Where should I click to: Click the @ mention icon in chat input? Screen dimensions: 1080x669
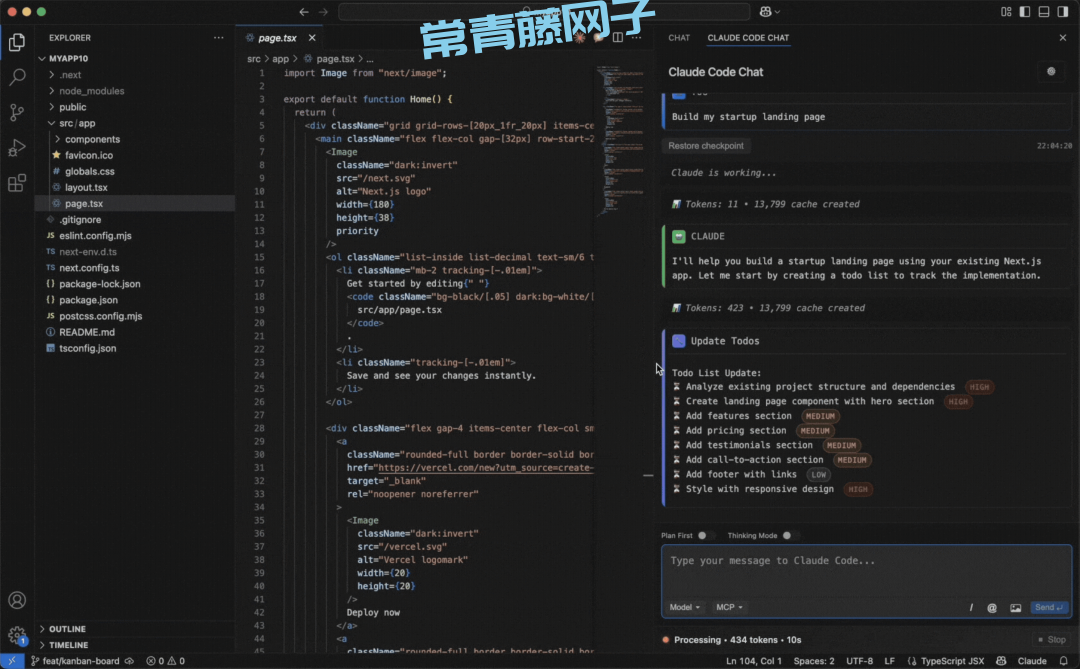click(992, 607)
